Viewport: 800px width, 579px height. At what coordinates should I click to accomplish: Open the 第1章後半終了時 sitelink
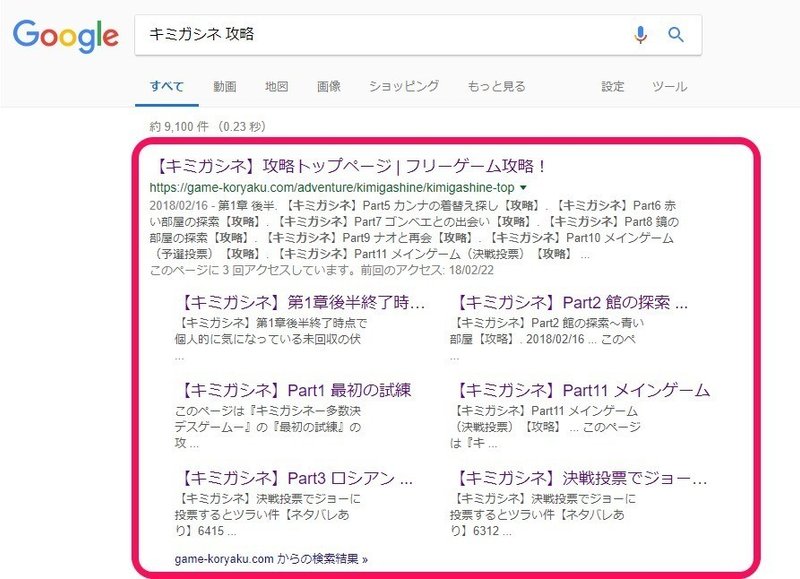click(300, 304)
